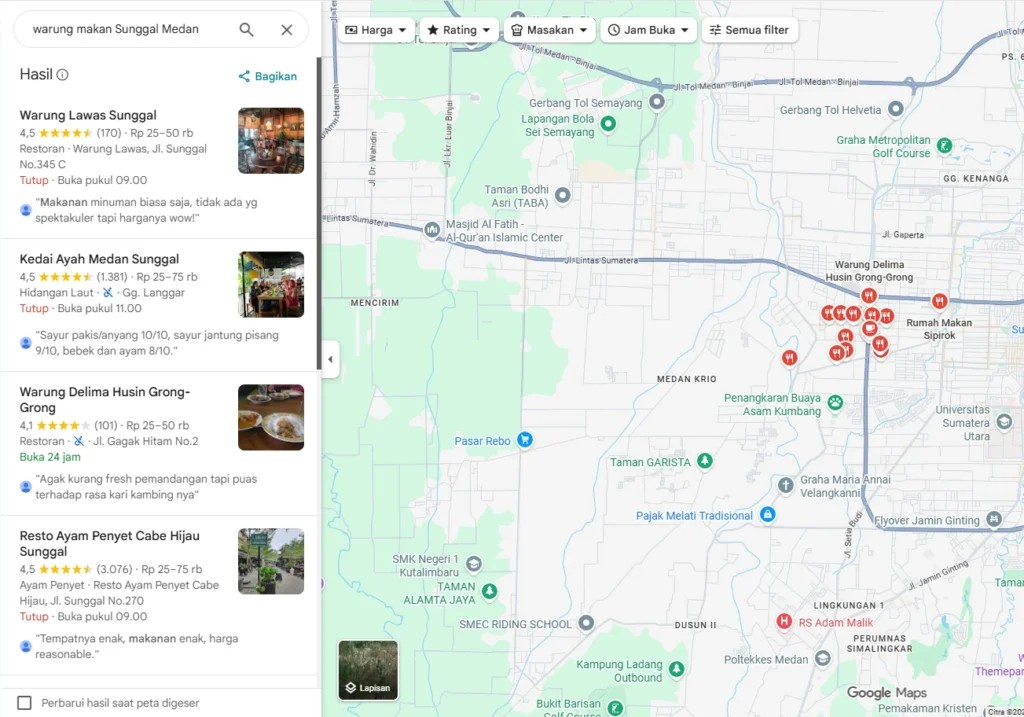View Warung Lawas Sunggal photo thumbnail

tap(271, 140)
